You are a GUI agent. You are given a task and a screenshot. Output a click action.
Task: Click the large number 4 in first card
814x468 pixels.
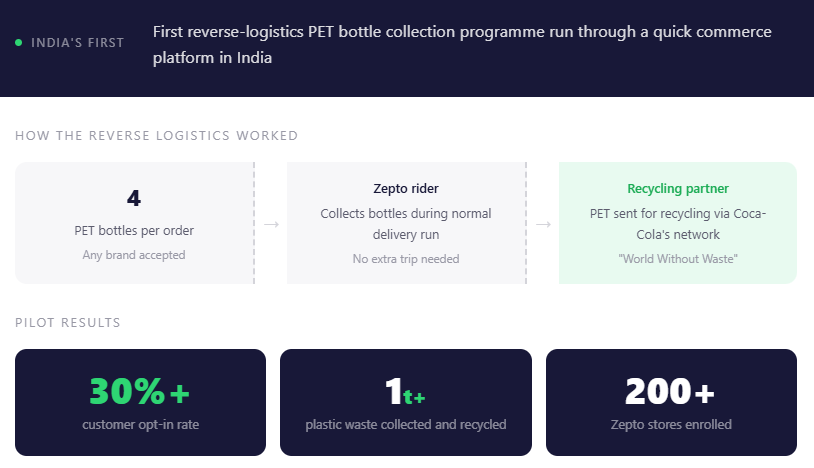tap(134, 198)
